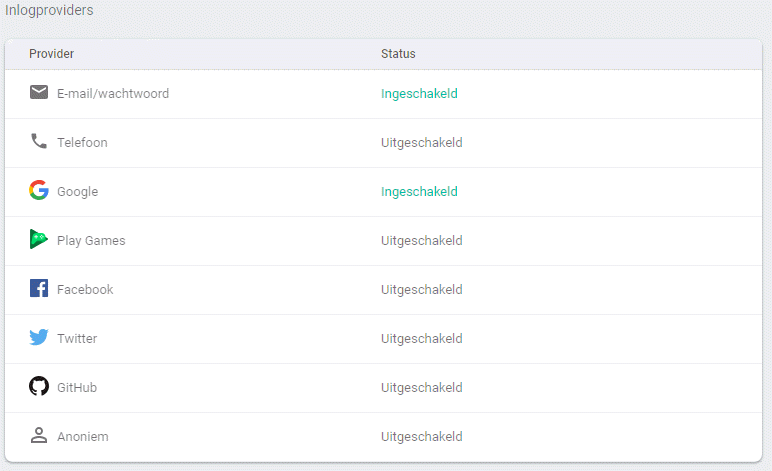Click Uitgeschakeld status for Play Games
The height and width of the screenshot is (471, 772).
(x=421, y=241)
